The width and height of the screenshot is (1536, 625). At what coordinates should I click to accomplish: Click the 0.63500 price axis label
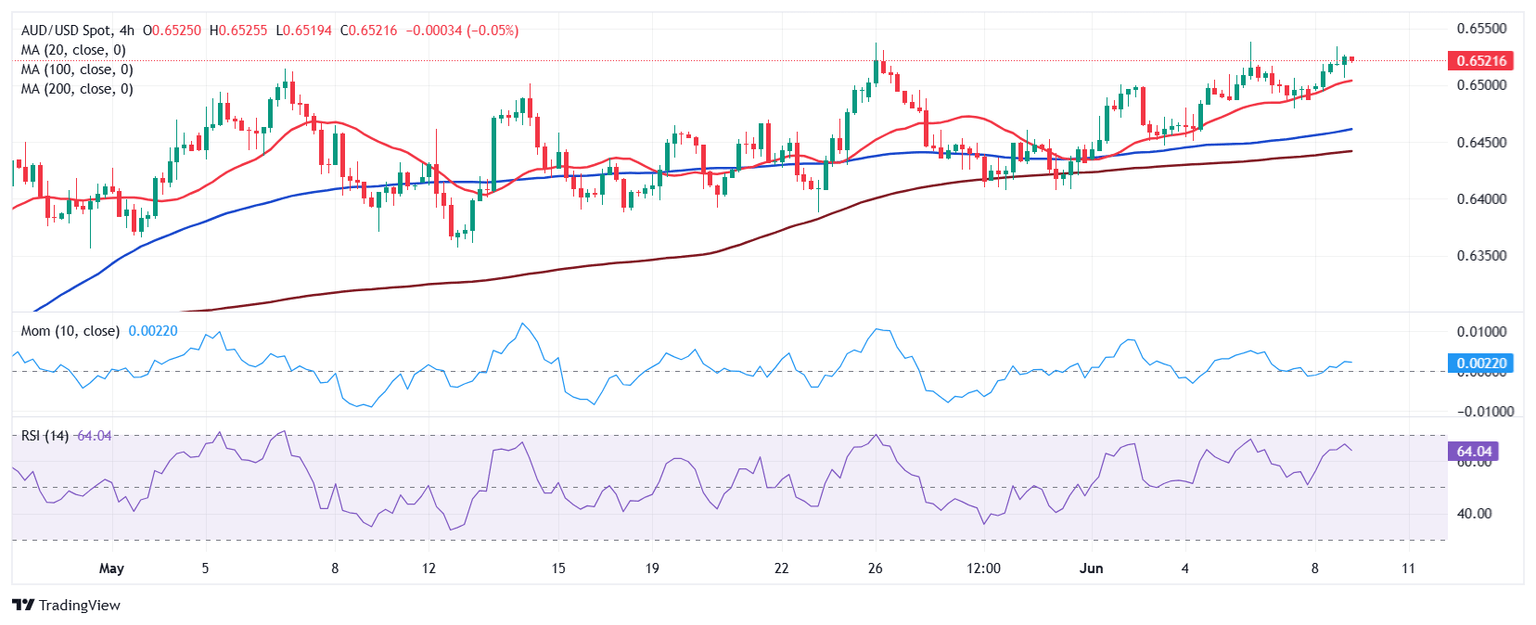[x=1480, y=256]
